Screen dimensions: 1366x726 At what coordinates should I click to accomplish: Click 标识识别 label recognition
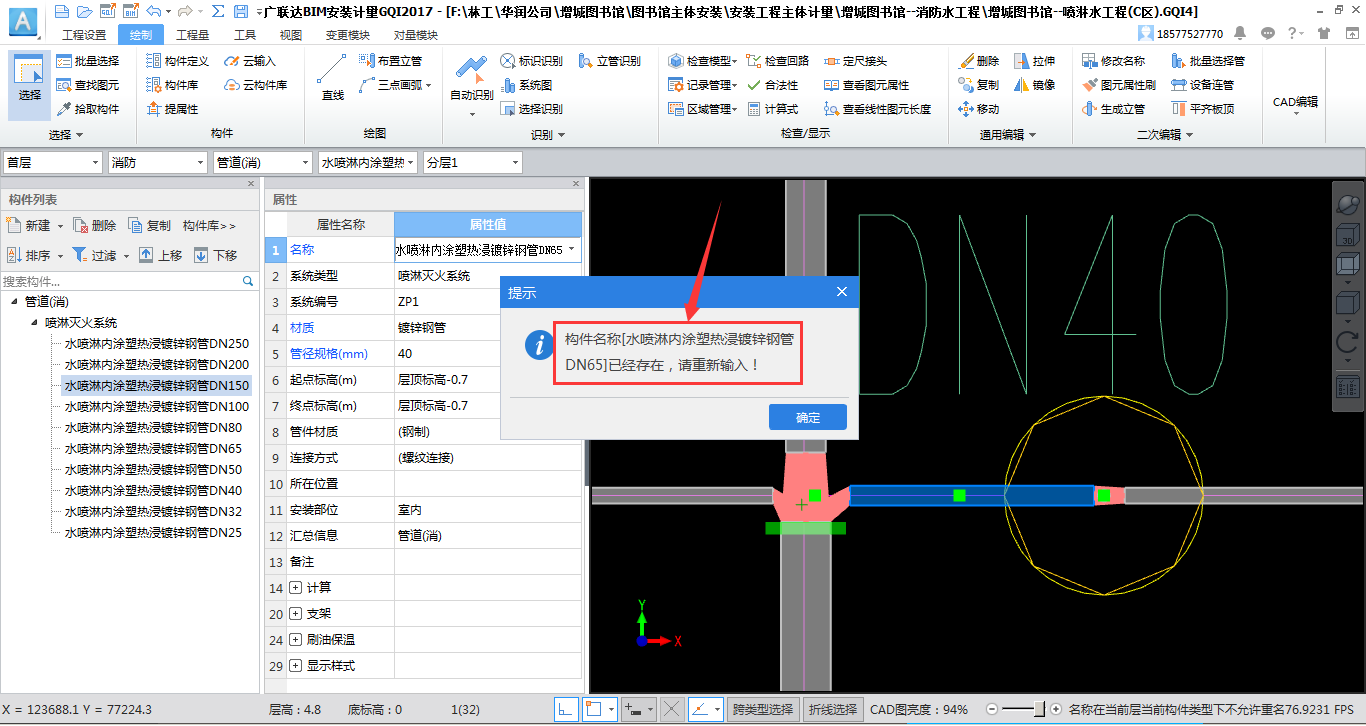tap(531, 61)
